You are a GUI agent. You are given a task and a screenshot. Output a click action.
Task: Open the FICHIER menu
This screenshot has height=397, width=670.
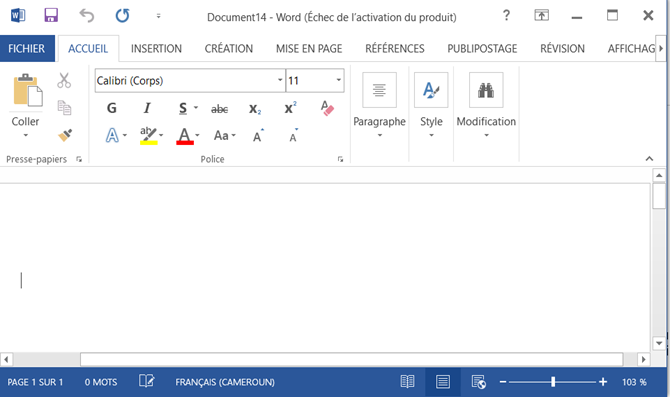click(26, 49)
